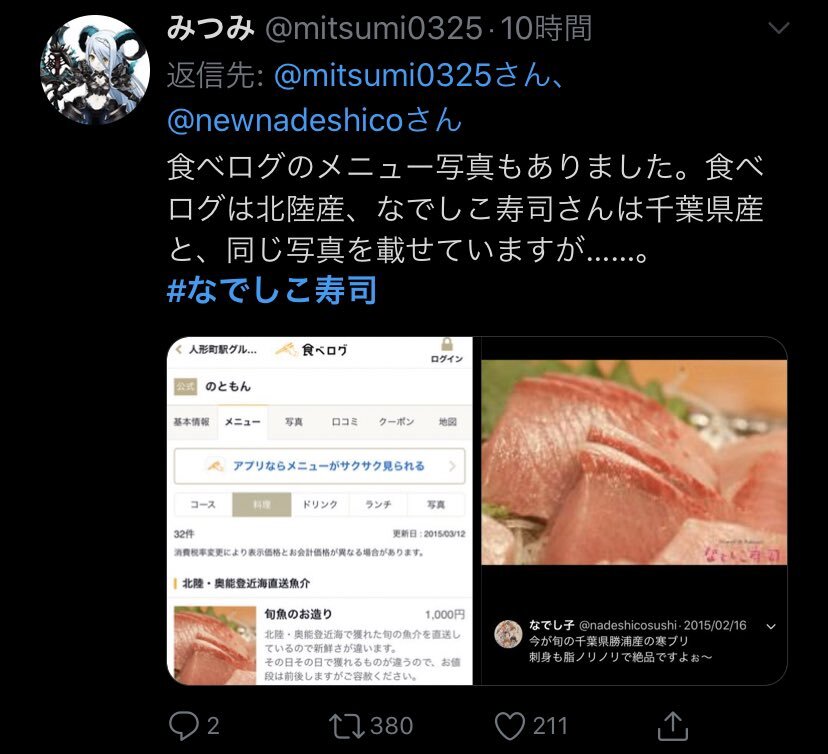Viewport: 828px width, 754px height.
Task: Open the #なでしこ寿司 hashtag
Action: [x=272, y=290]
